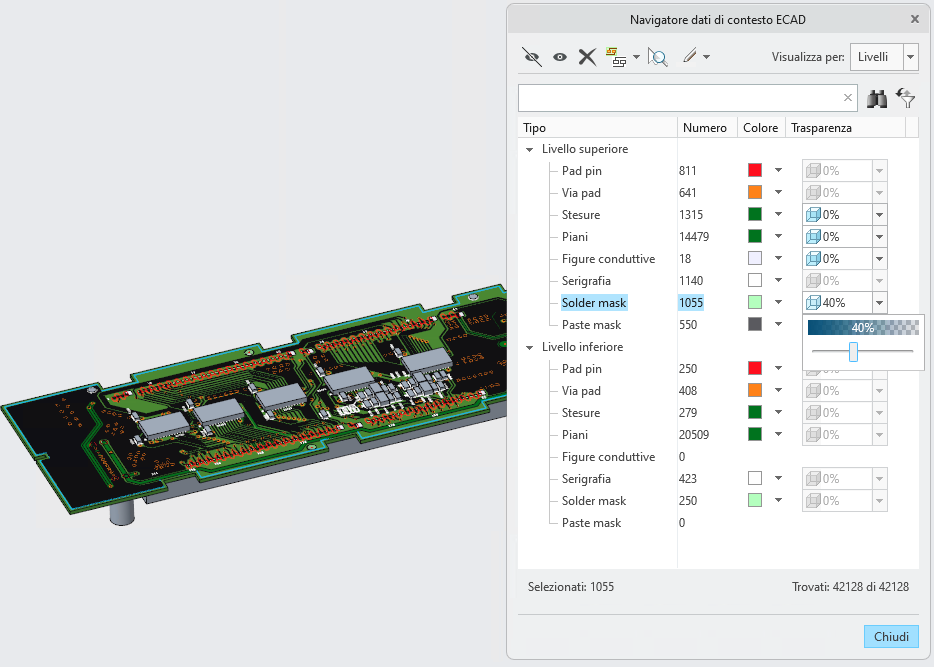
Task: Click the pencil edit tool icon
Action: click(x=690, y=57)
